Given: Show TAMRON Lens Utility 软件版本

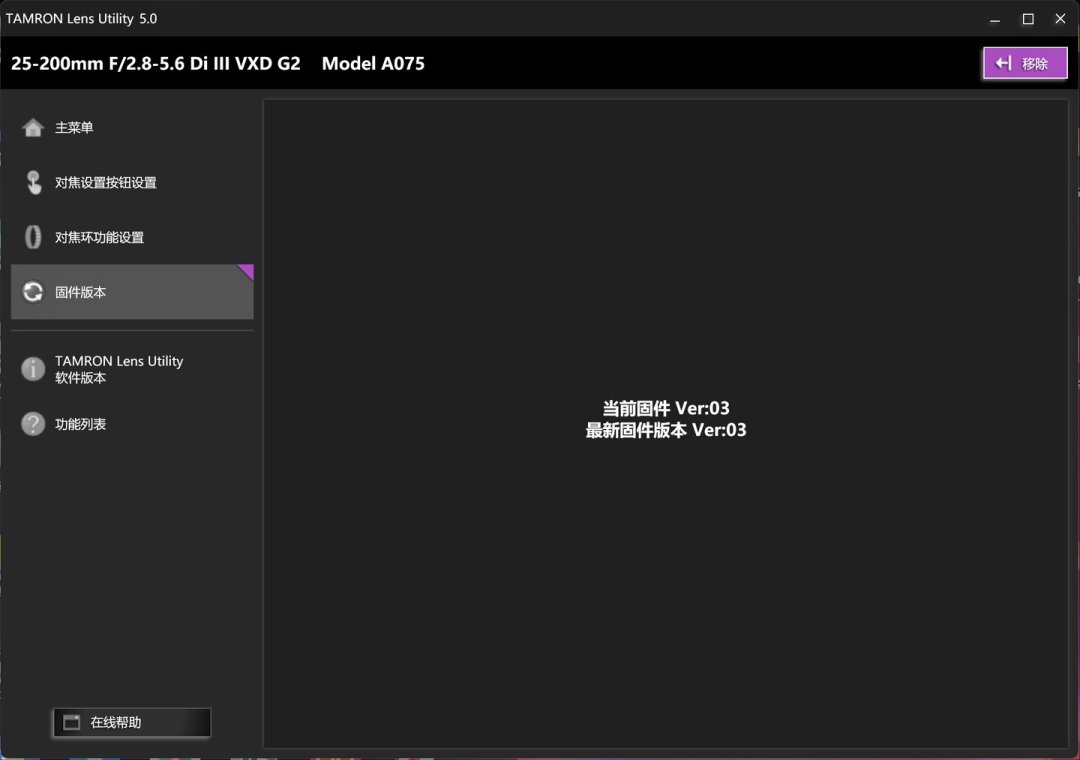Looking at the screenshot, I should pos(132,369).
